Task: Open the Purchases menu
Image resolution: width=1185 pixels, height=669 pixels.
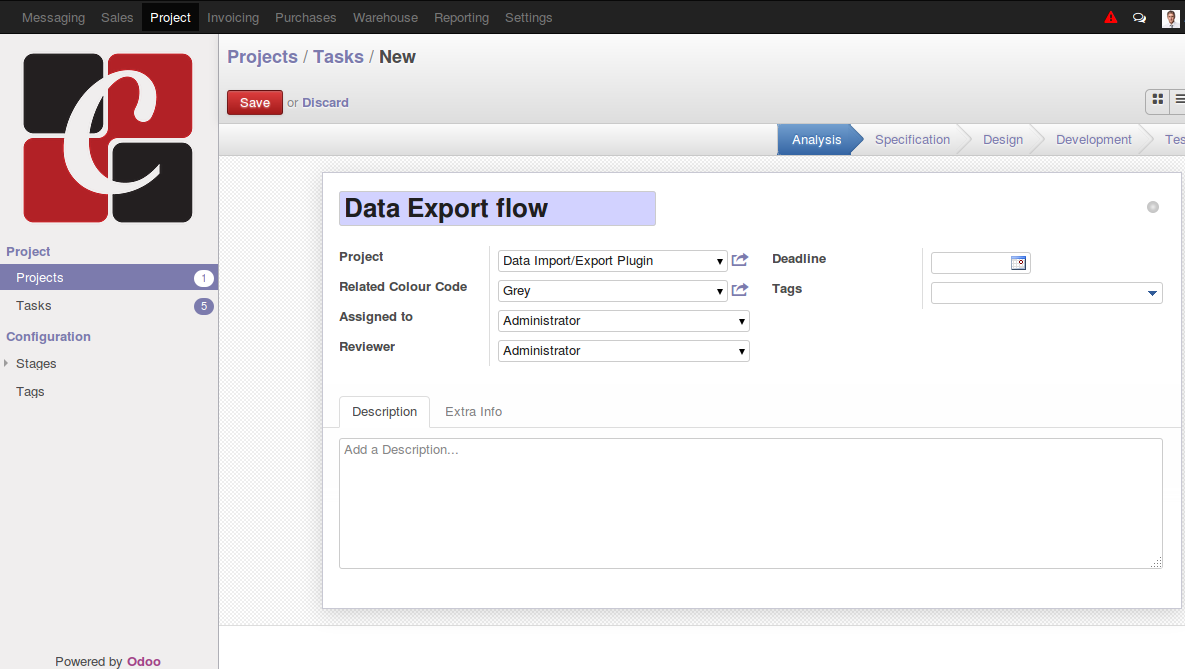Action: point(305,17)
